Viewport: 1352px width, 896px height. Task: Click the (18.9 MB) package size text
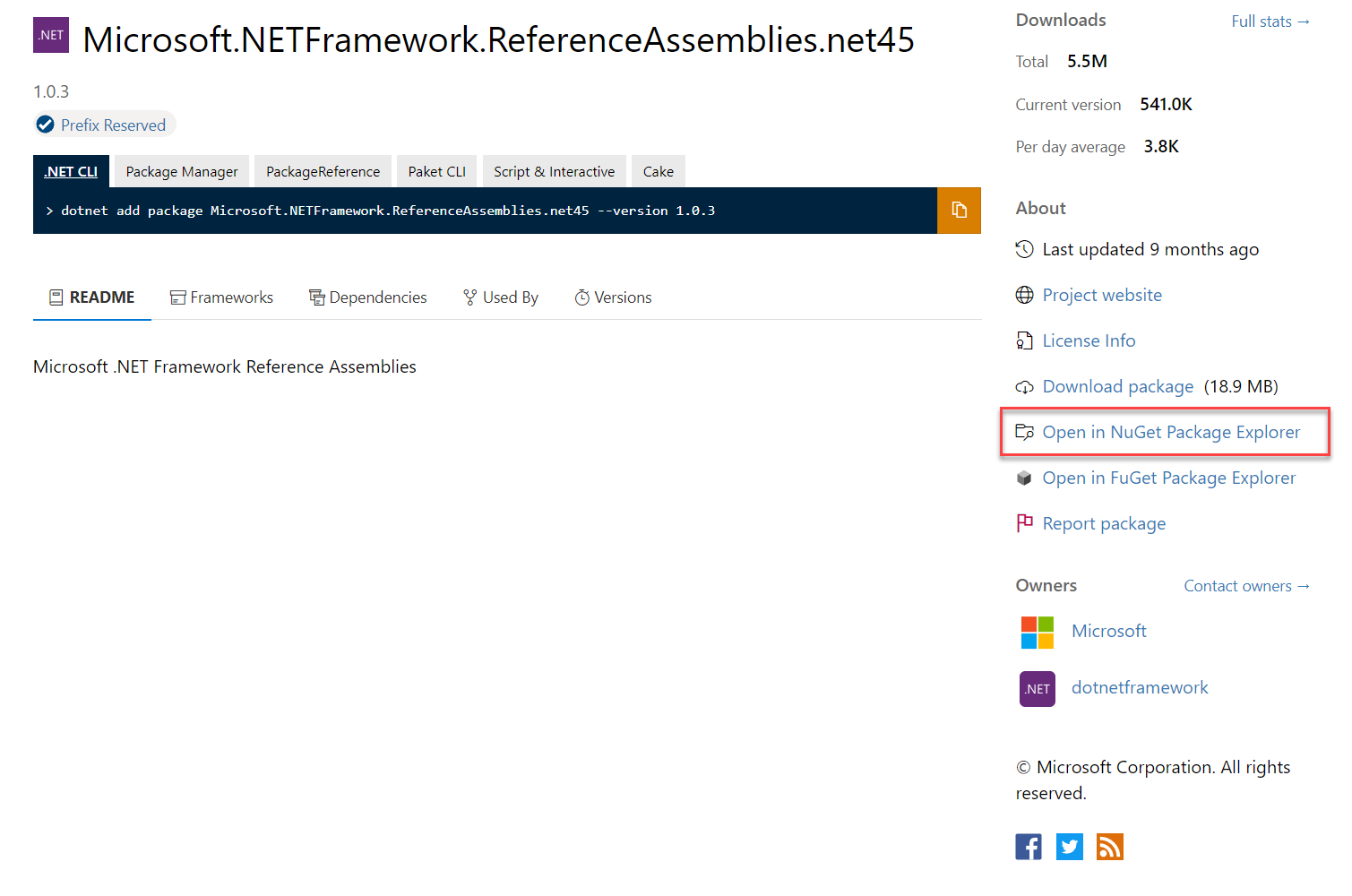tap(1241, 386)
